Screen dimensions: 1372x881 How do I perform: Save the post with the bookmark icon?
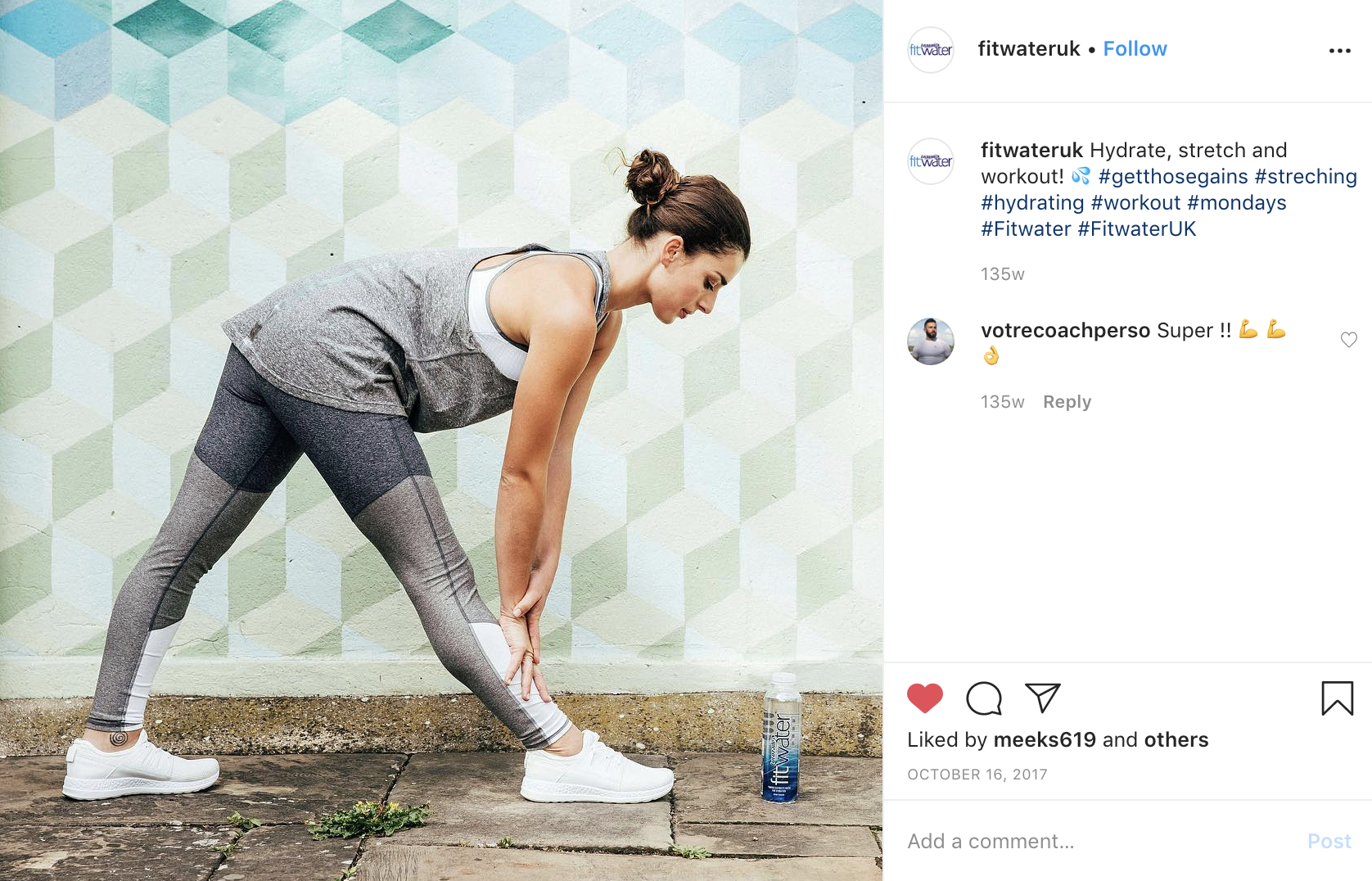pos(1338,698)
